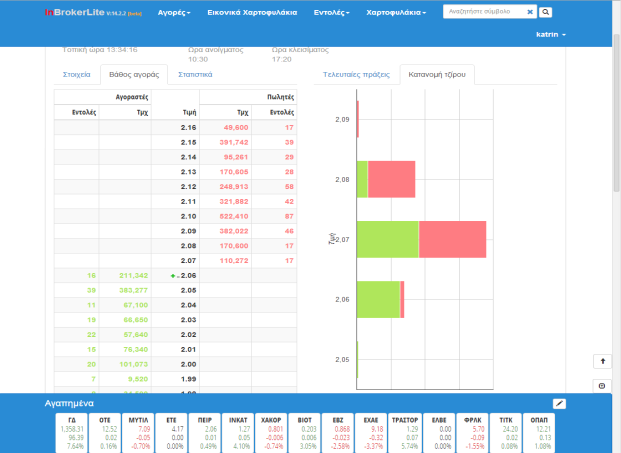Go to Εικονικά Χαρτοφυλάκια
The height and width of the screenshot is (453, 621).
point(250,13)
